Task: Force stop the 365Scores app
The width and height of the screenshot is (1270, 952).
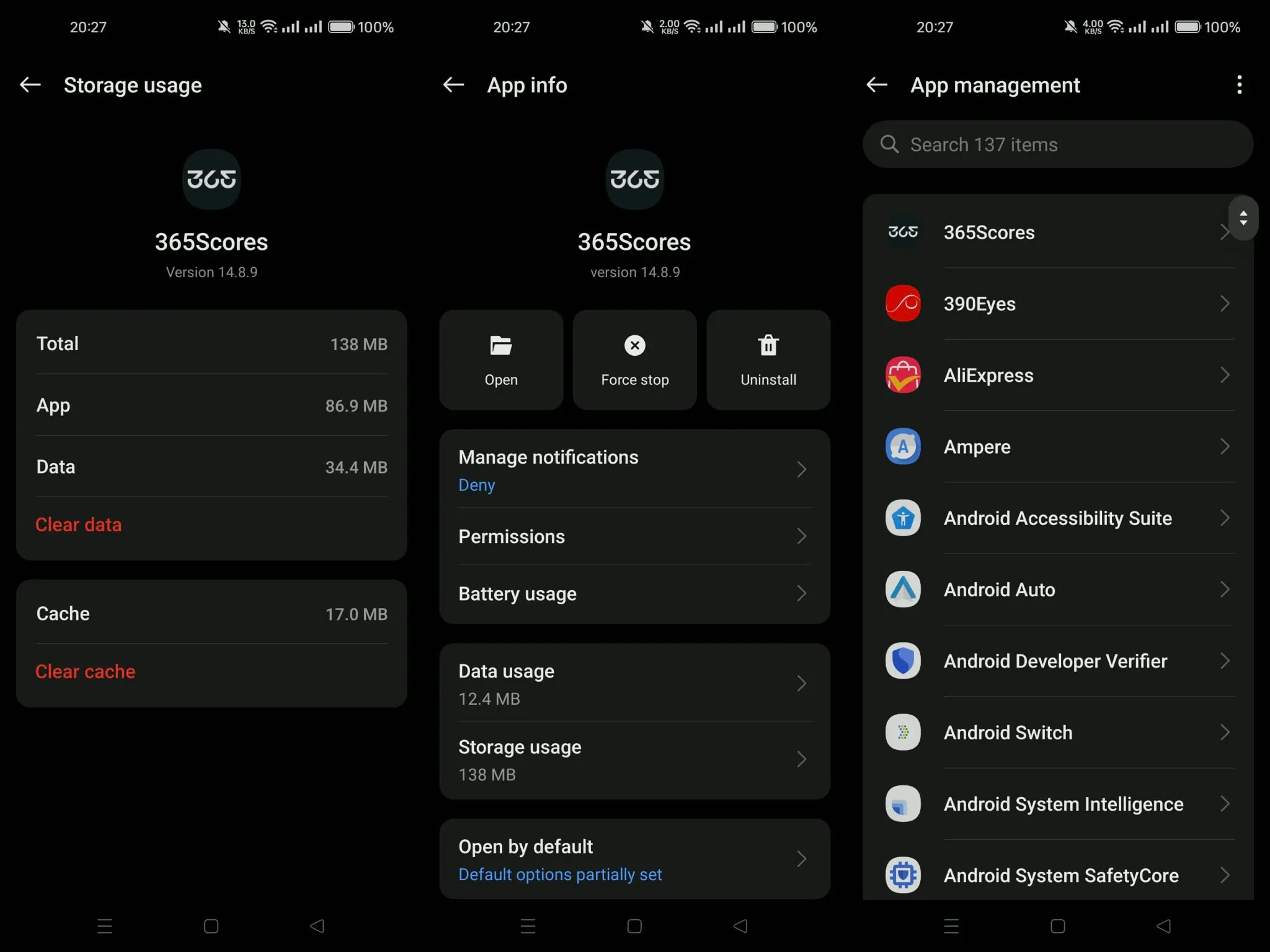Action: 634,360
